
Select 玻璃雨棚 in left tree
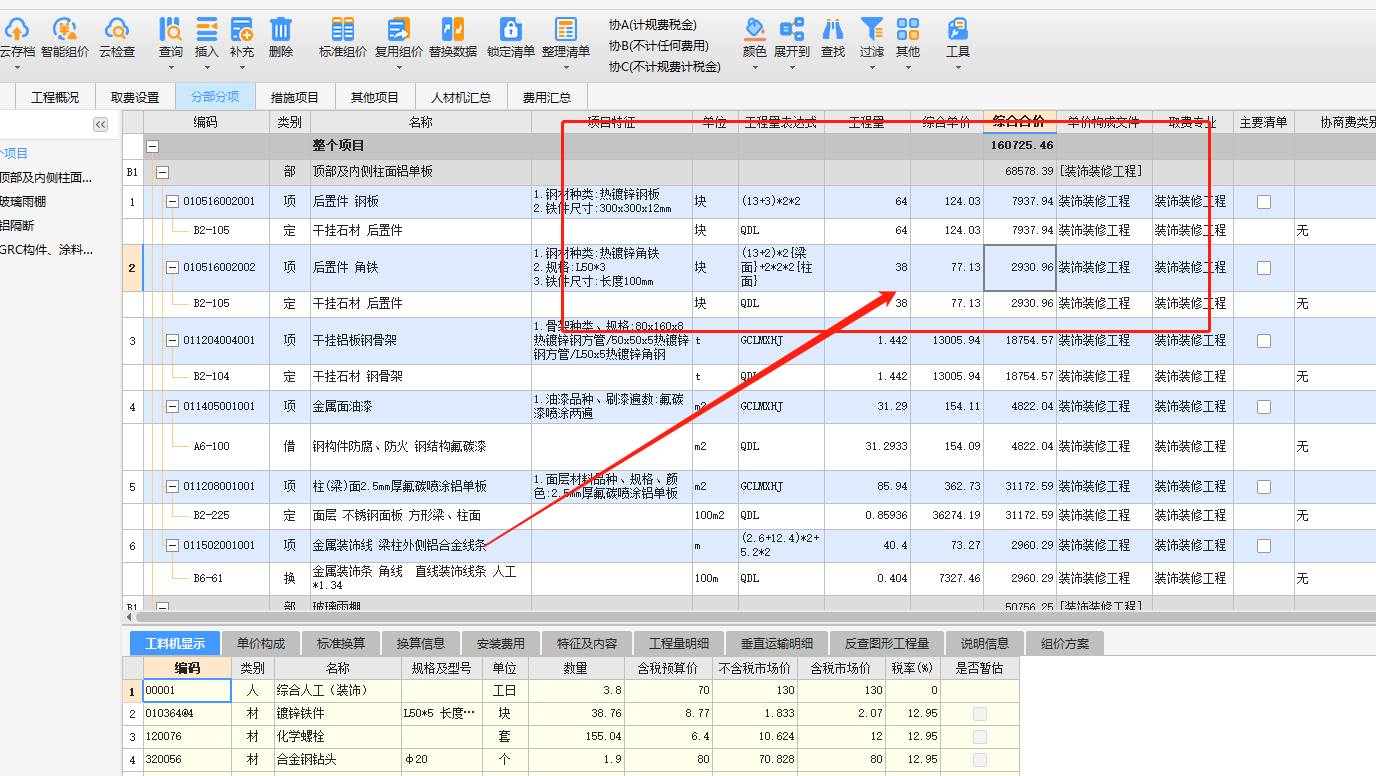(22, 202)
